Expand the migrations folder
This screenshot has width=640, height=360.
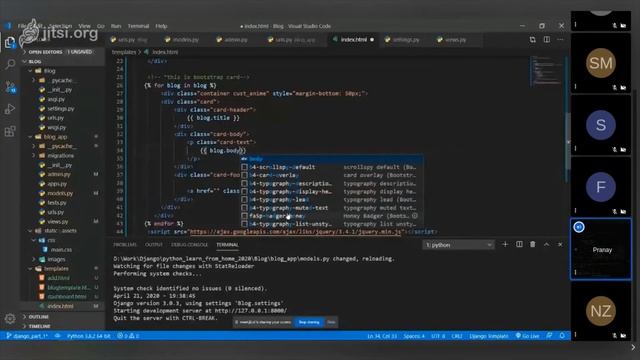64,156
